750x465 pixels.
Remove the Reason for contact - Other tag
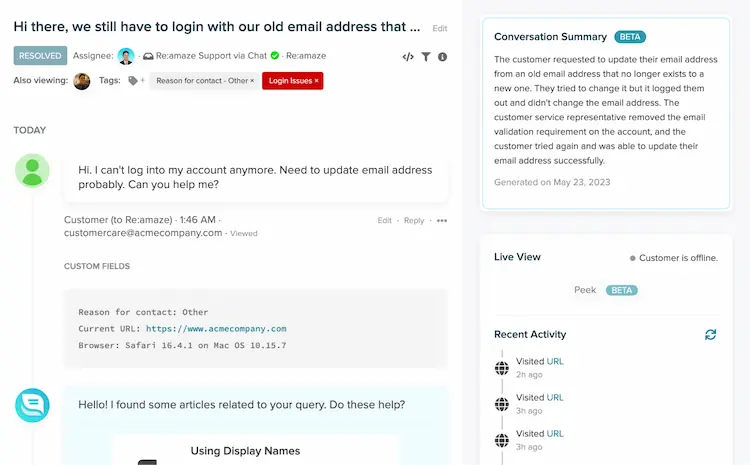click(x=252, y=81)
